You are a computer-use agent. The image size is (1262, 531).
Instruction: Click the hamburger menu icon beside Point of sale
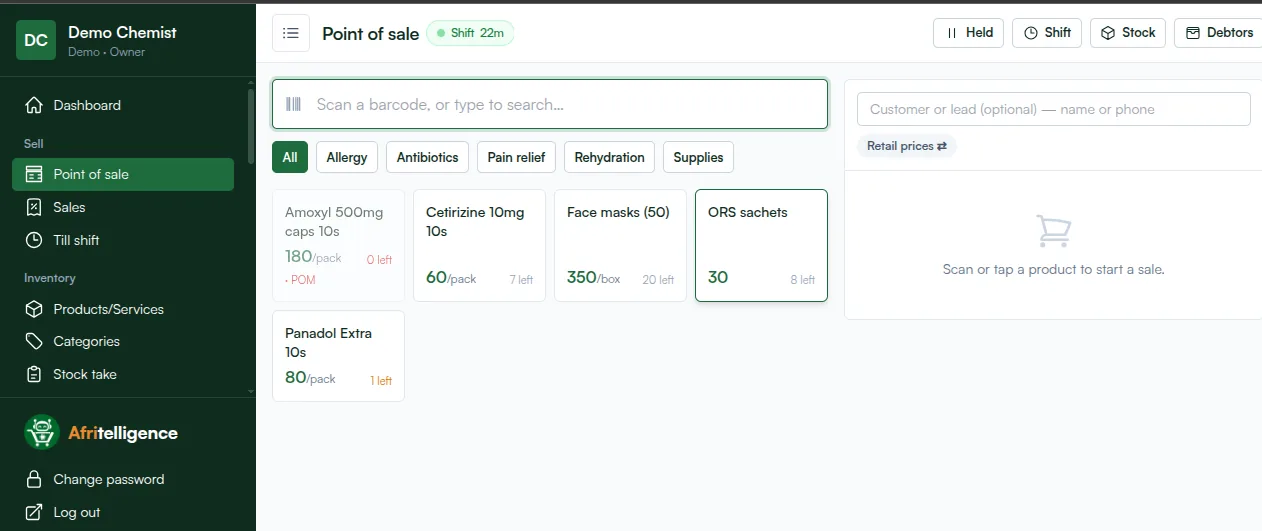(291, 33)
